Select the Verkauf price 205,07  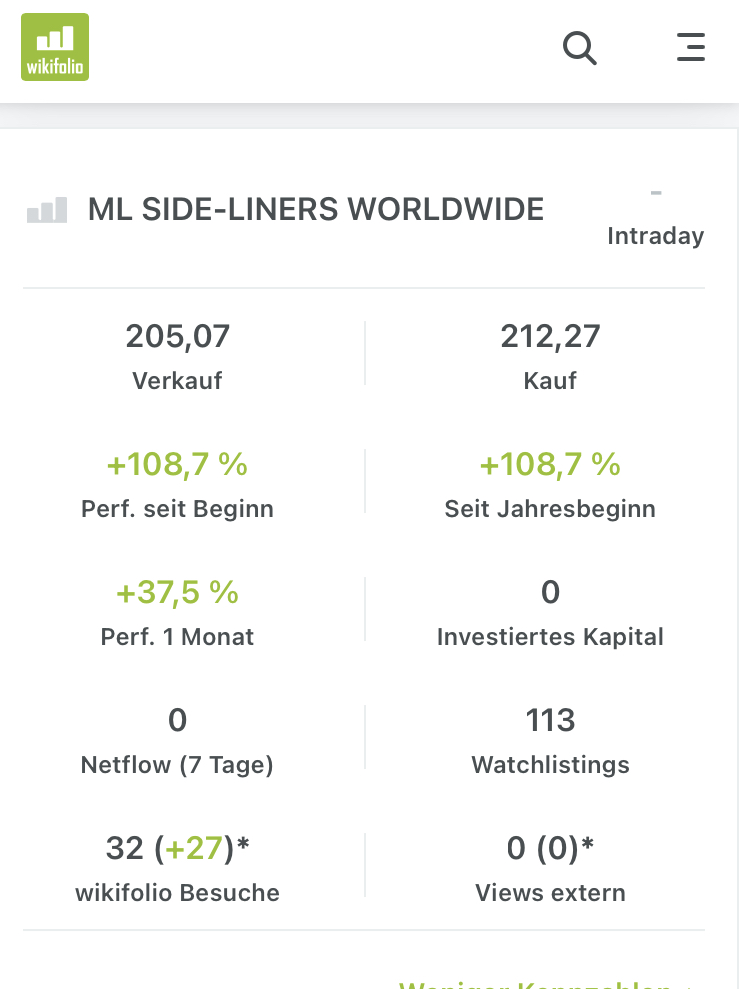(x=178, y=337)
